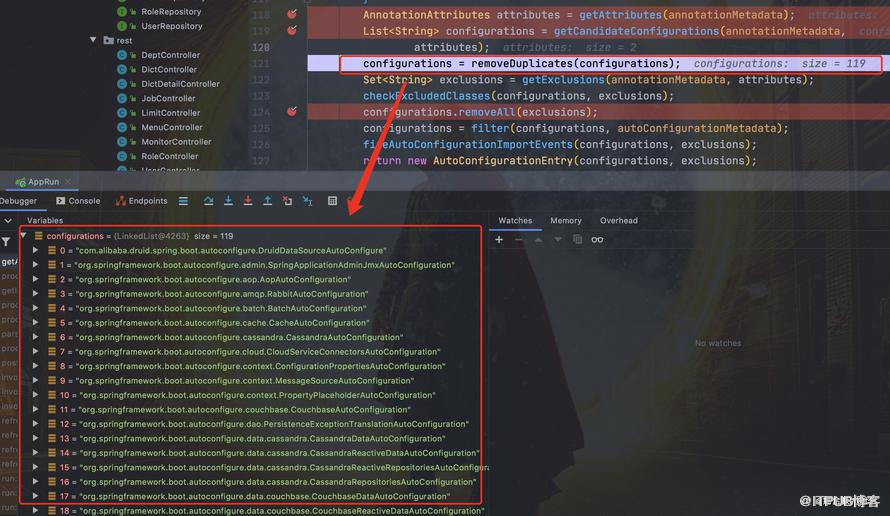Open the Memory tab

point(566,220)
